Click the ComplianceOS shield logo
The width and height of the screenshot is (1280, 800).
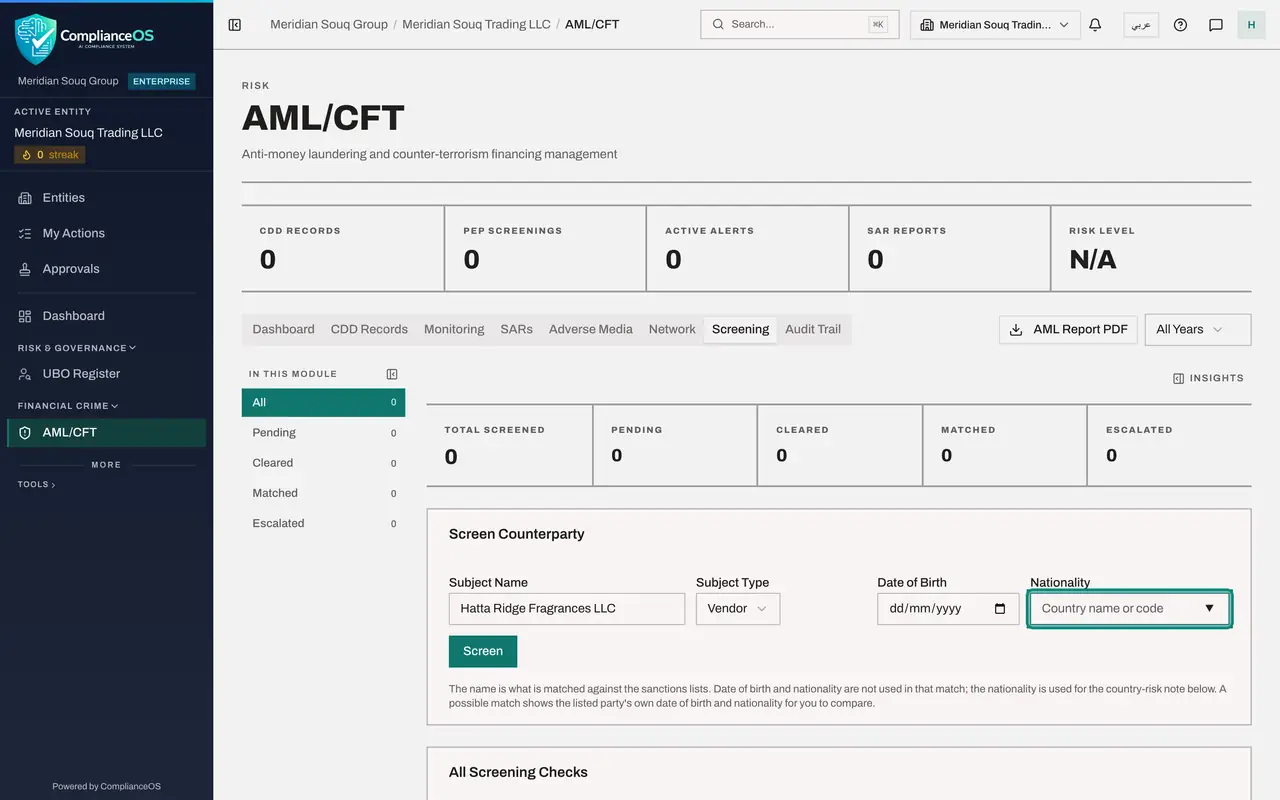point(35,38)
